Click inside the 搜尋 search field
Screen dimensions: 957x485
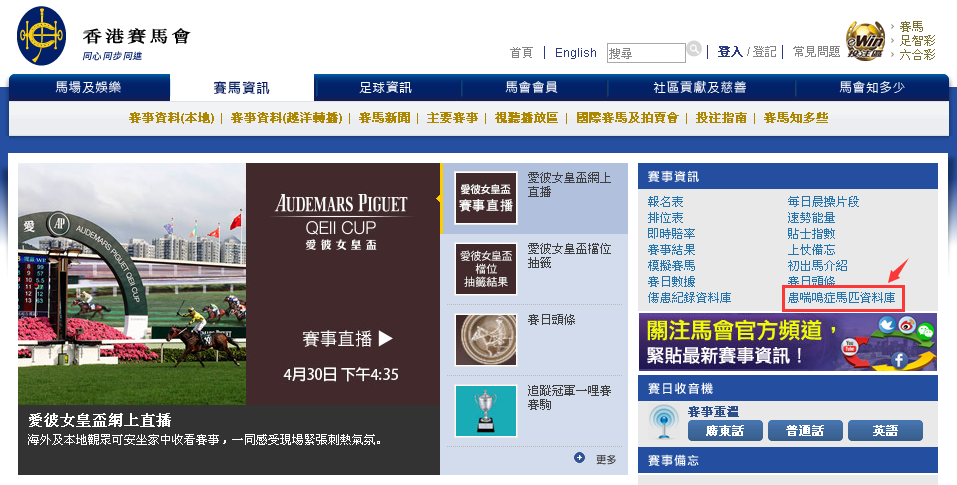(x=646, y=53)
